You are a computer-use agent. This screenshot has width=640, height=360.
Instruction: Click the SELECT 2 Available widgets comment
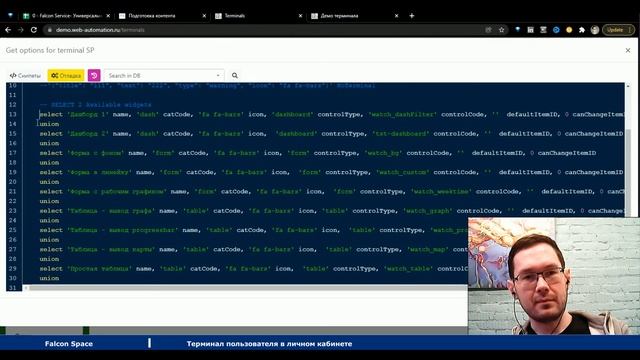[x=96, y=105]
